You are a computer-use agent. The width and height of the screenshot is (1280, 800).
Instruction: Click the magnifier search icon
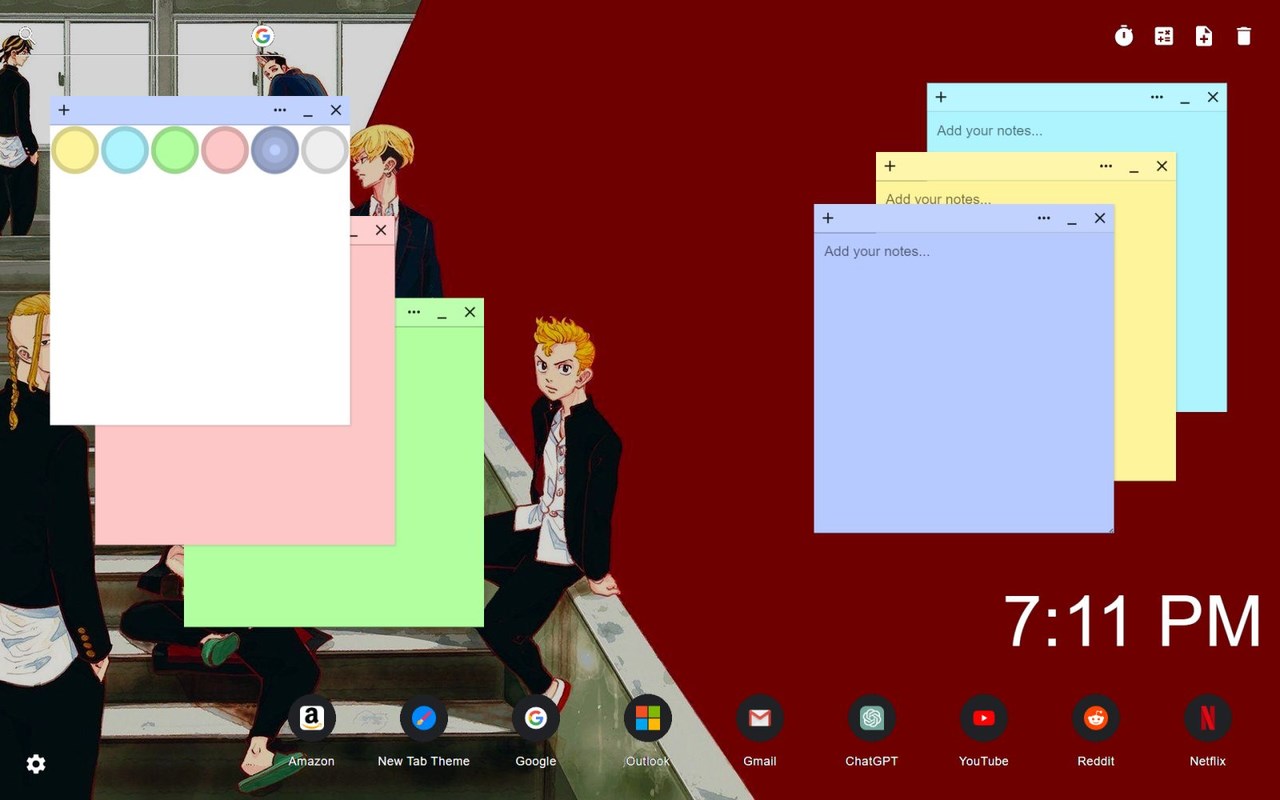26,35
